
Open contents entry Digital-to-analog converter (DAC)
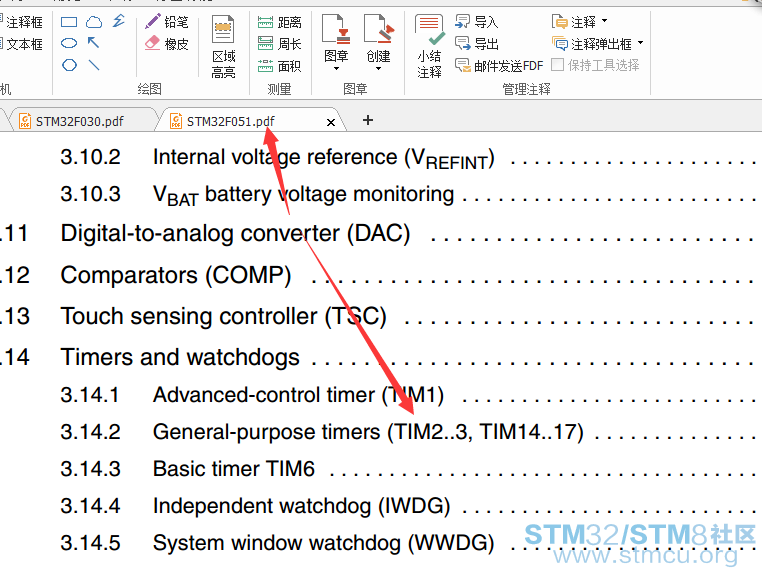click(236, 234)
